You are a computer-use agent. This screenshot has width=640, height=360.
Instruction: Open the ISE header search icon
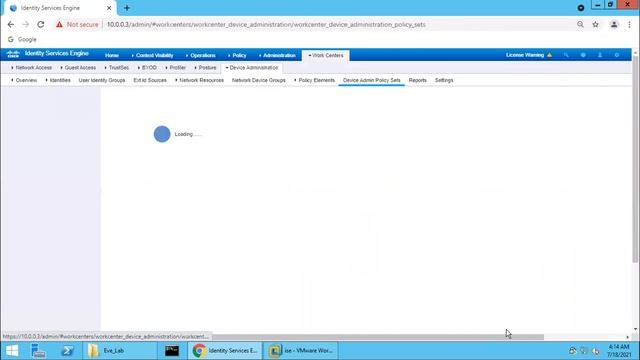(566, 55)
